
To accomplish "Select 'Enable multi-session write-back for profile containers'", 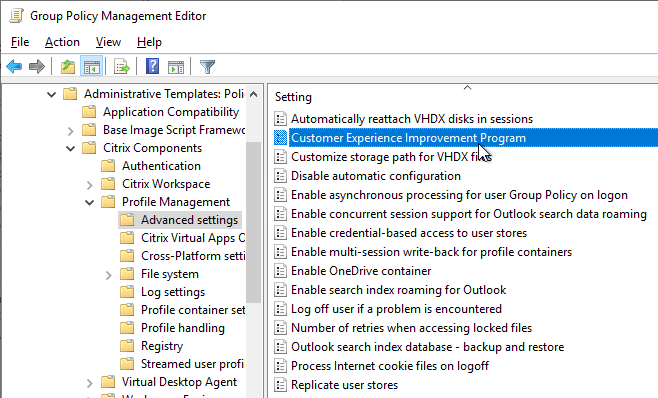I will pos(431,252).
